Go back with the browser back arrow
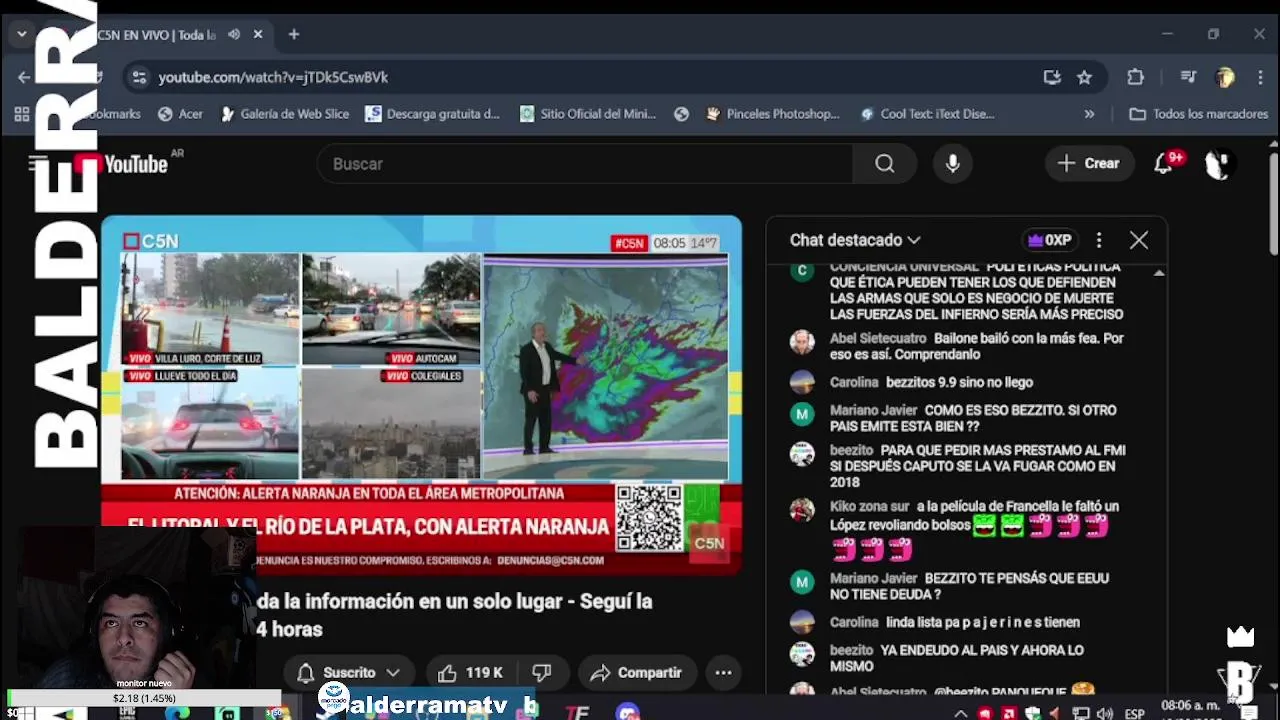 coord(24,77)
